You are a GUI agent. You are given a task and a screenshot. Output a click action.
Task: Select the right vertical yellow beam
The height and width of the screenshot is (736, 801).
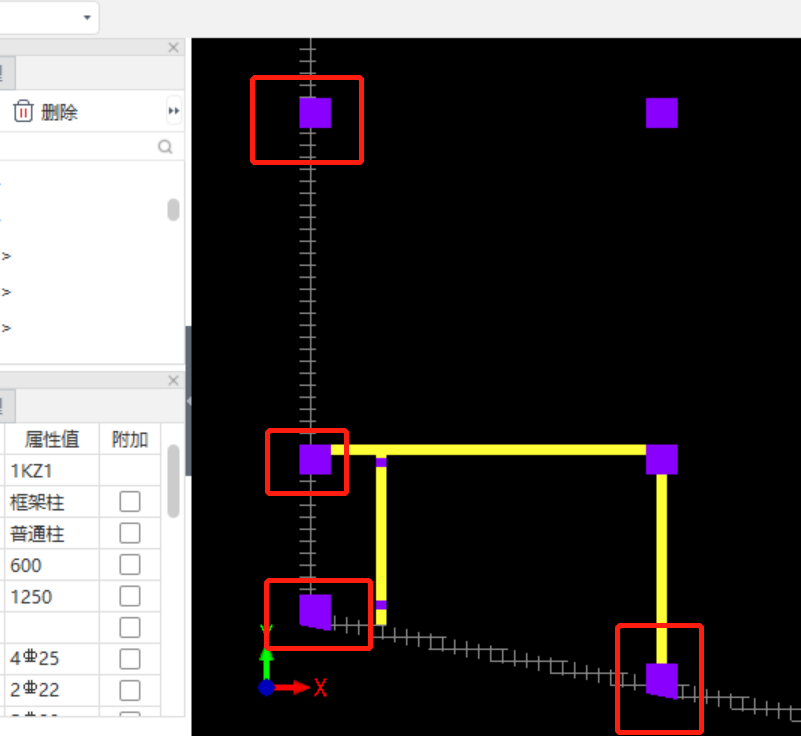[x=662, y=569]
